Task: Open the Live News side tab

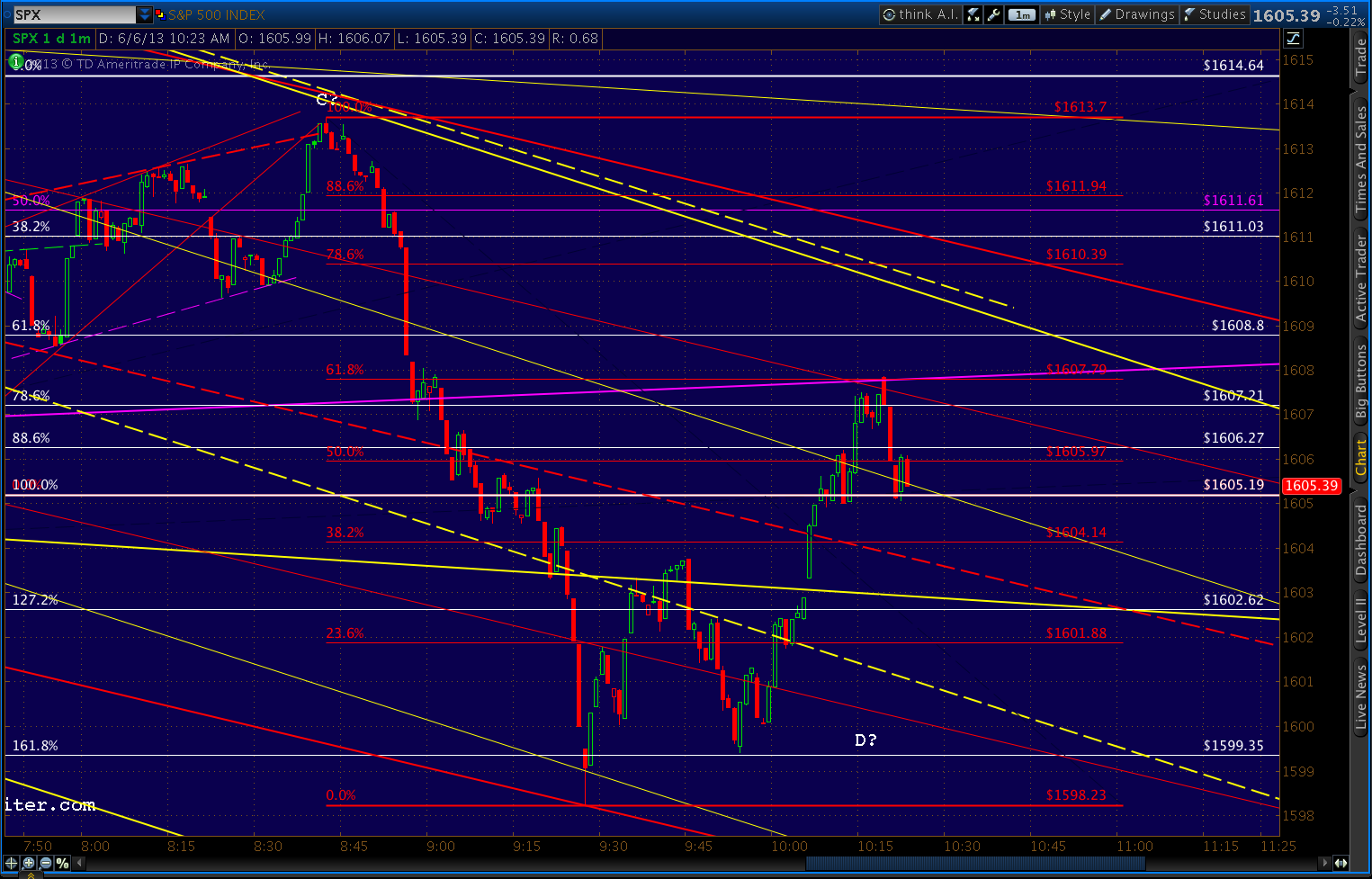Action: click(x=1360, y=697)
